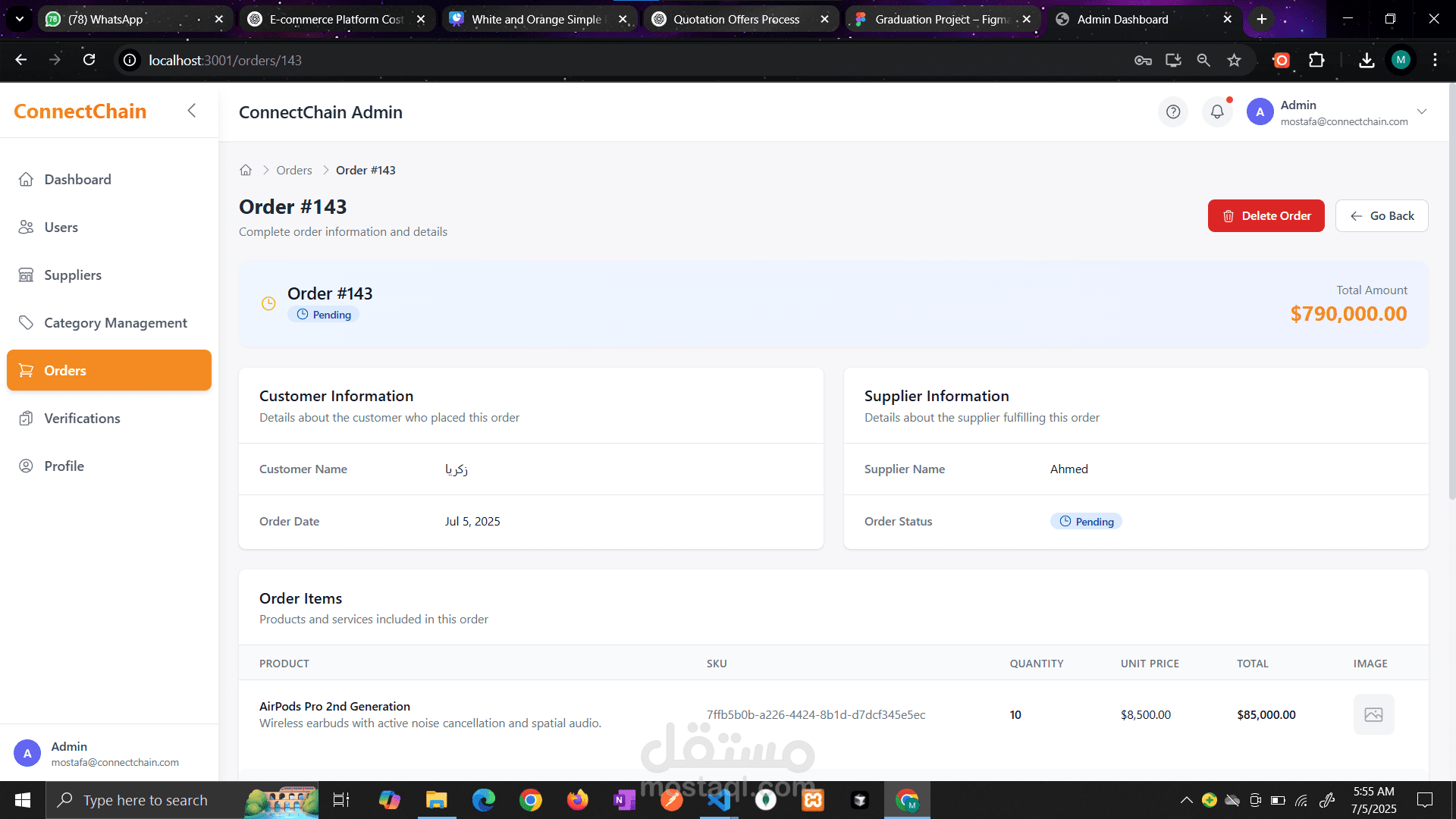Go to Verifications in the sidebar
The height and width of the screenshot is (819, 1456).
point(82,418)
